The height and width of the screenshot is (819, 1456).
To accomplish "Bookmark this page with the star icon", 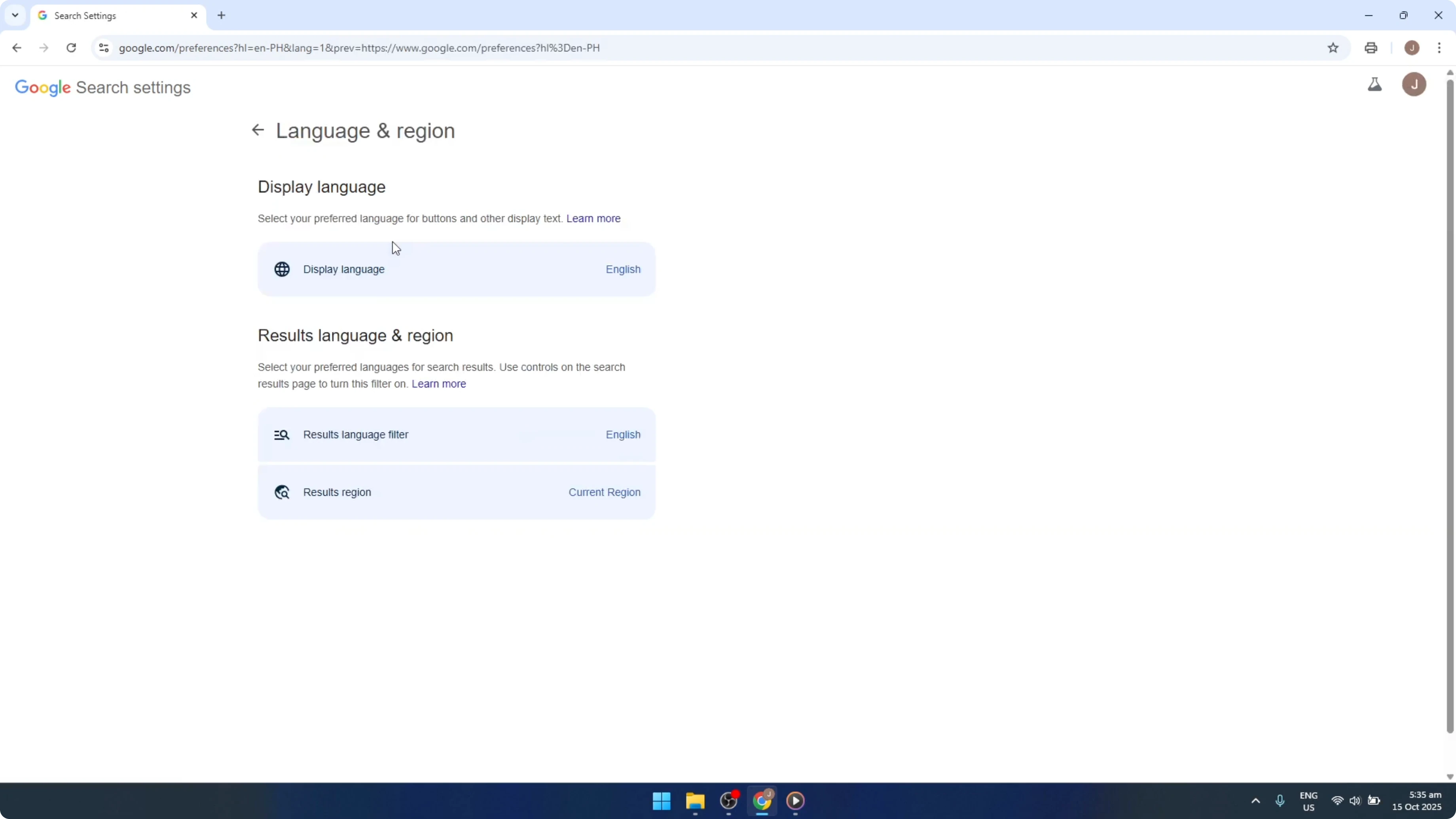I will coord(1333,48).
